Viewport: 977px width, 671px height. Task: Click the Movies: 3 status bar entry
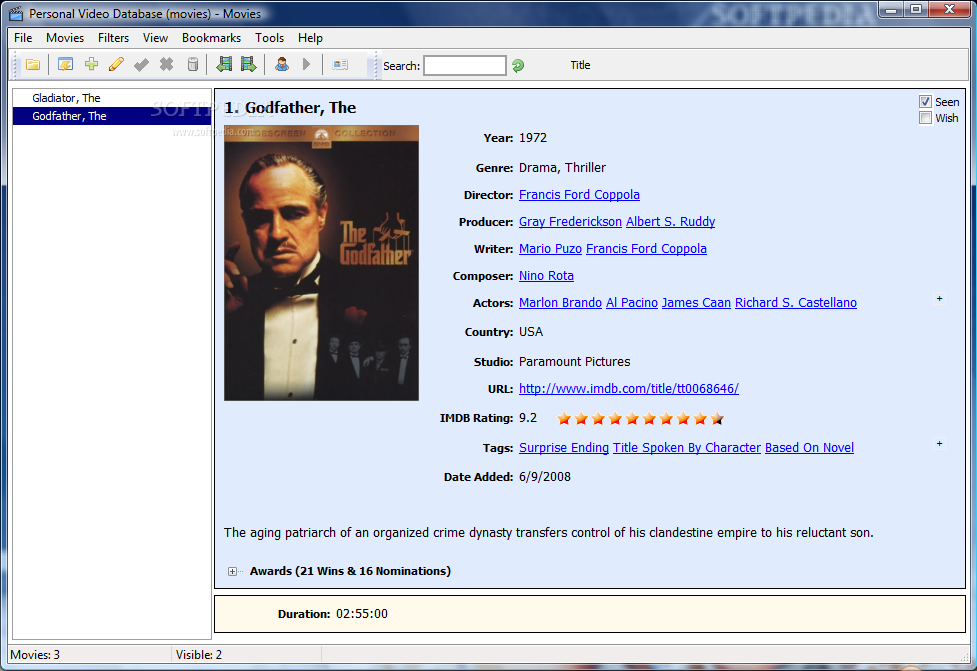[x=35, y=655]
